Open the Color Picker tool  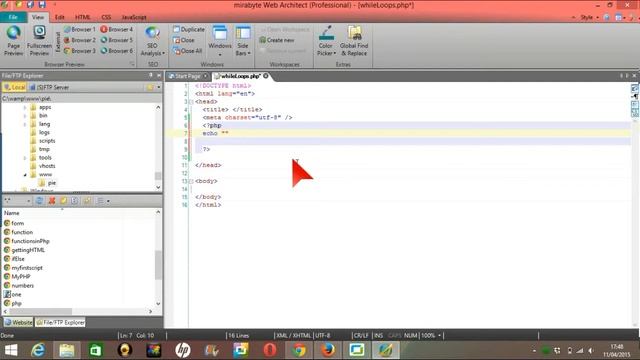(x=326, y=41)
